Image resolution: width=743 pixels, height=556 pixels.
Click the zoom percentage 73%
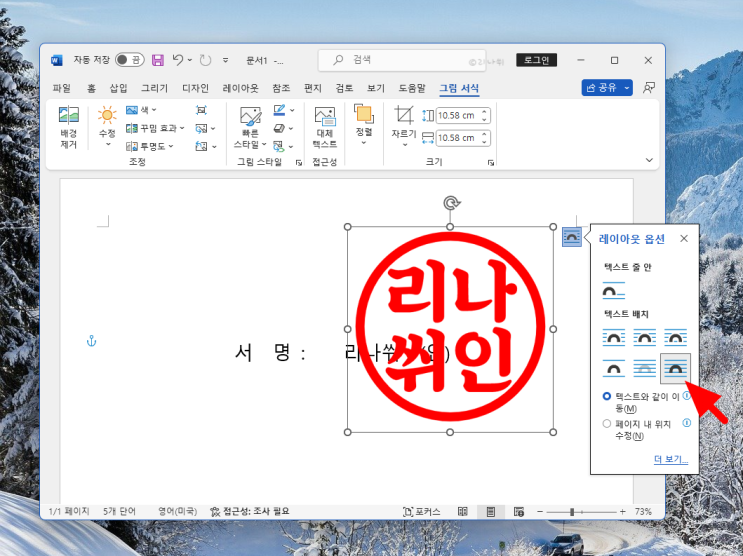643,511
